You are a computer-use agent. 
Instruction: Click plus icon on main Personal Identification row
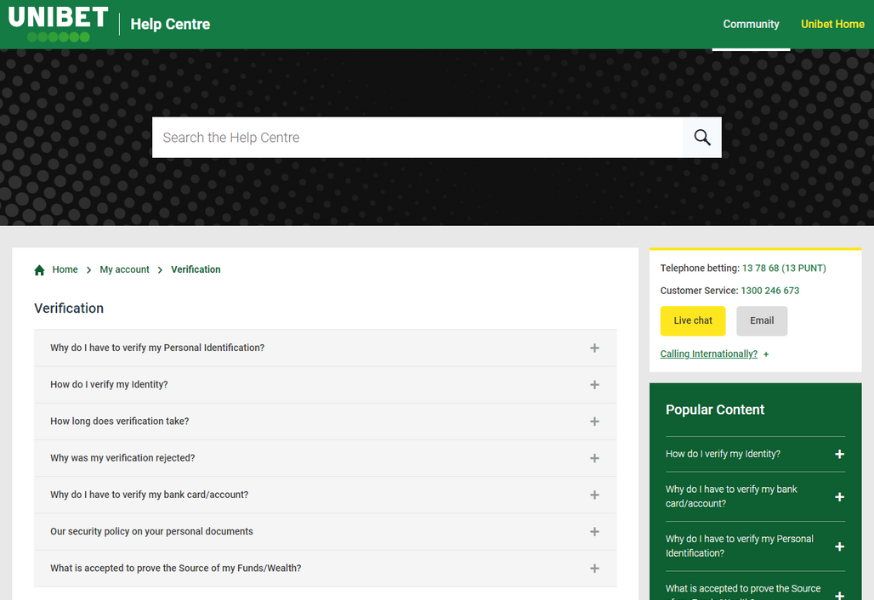pos(595,348)
